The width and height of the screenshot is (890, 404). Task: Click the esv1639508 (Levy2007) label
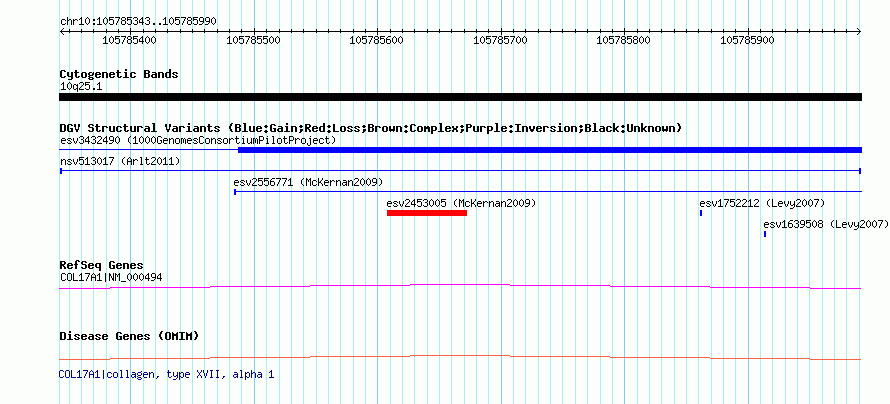(x=826, y=224)
